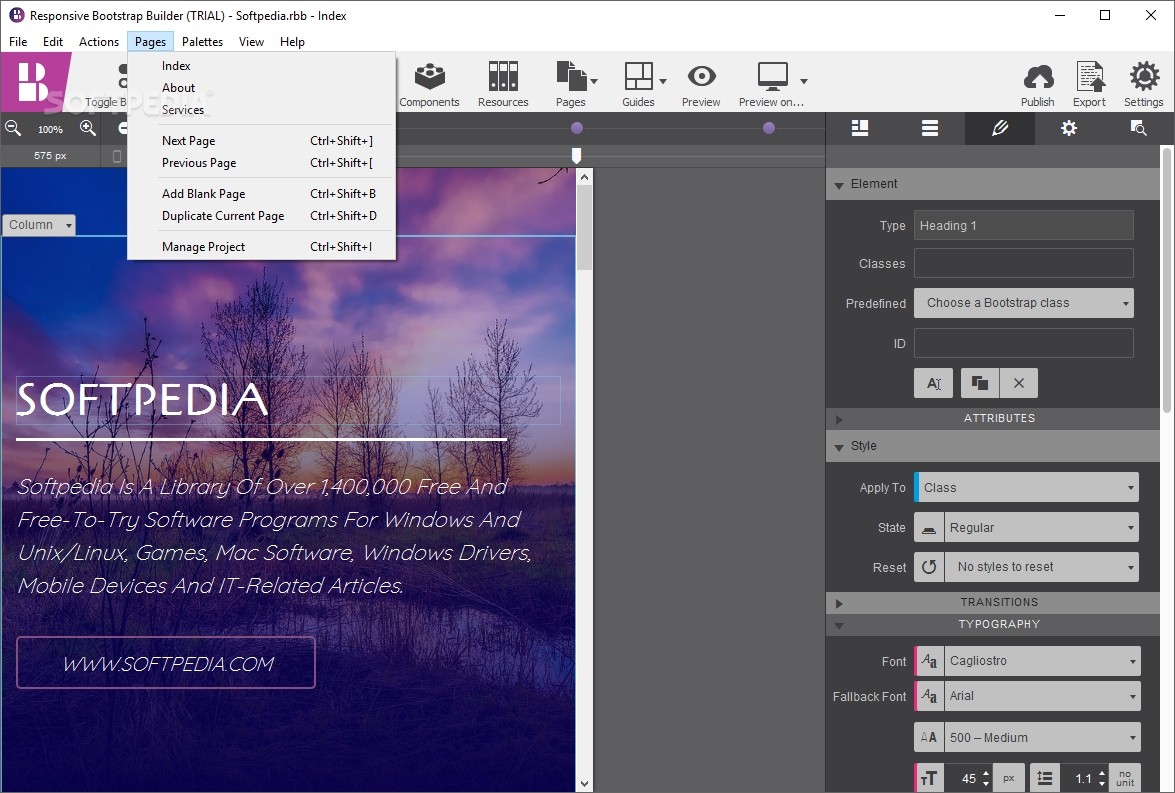
Task: Open the Pages toolbar dropdown arrow
Action: 594,81
